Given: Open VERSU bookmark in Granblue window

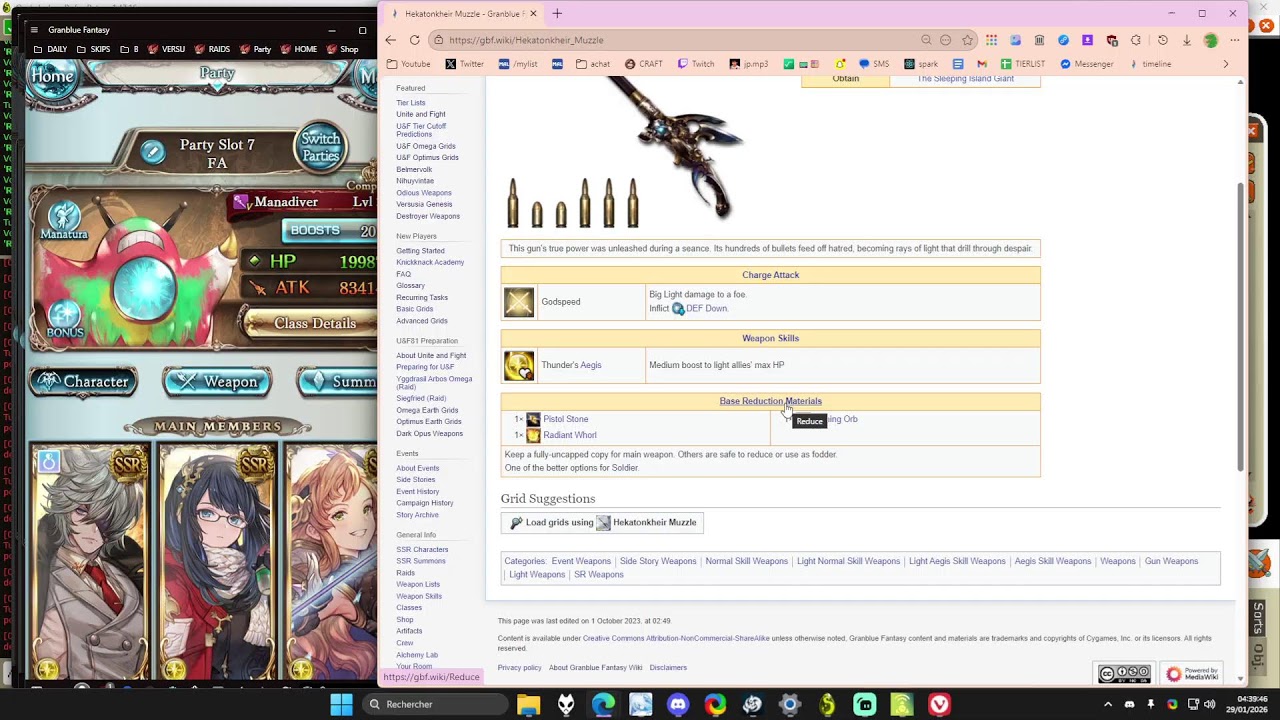Looking at the screenshot, I should click(166, 49).
